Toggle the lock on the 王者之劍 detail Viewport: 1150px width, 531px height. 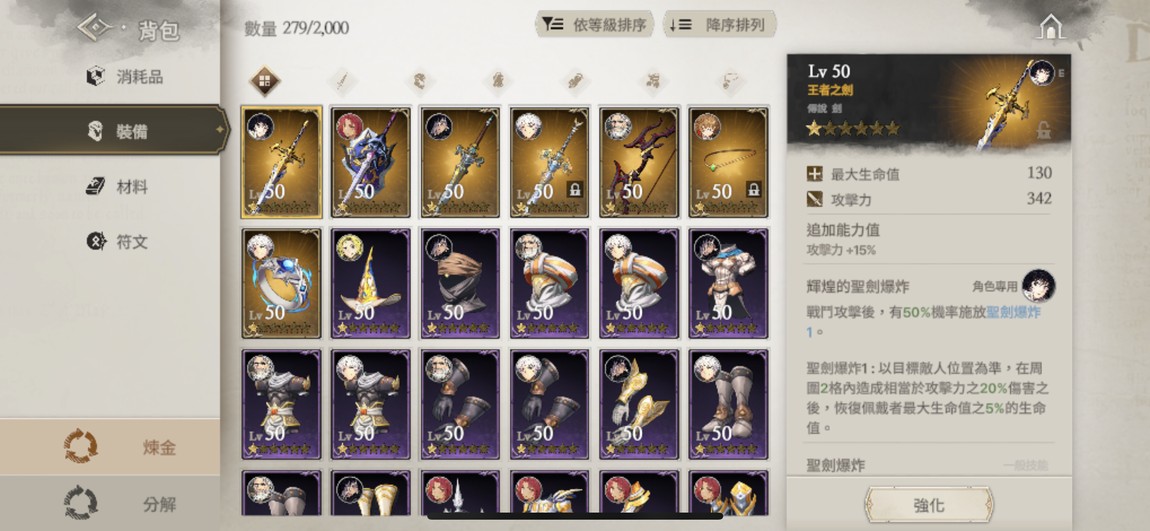point(1043,131)
